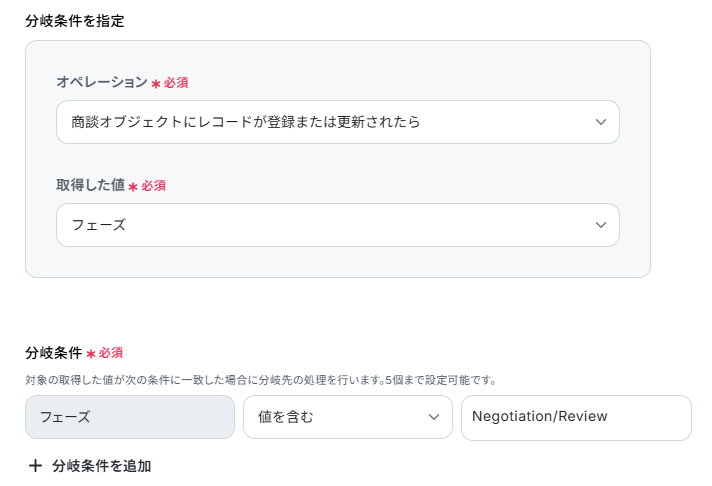Click the 必須 badge next to 分岐条件
The width and height of the screenshot is (712, 486).
(111, 353)
